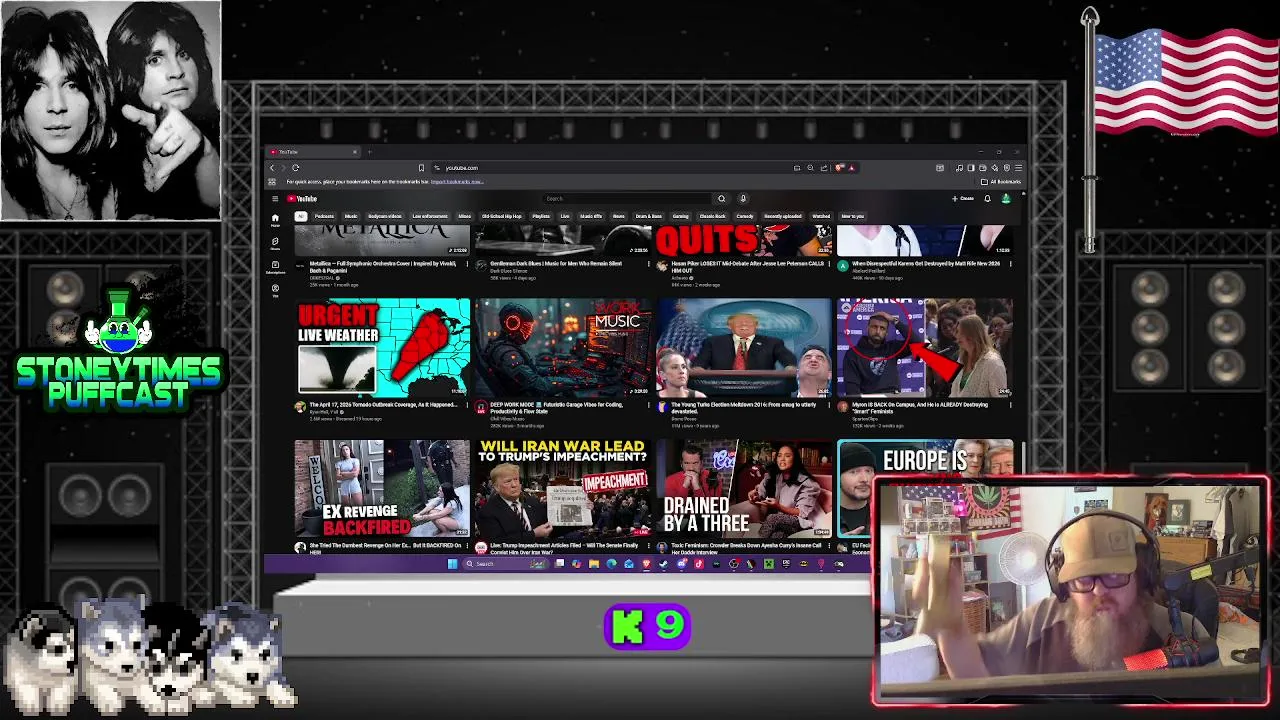Open the DRAINED BY A THREE thumbnail
This screenshot has width=1280, height=720.
point(744,488)
